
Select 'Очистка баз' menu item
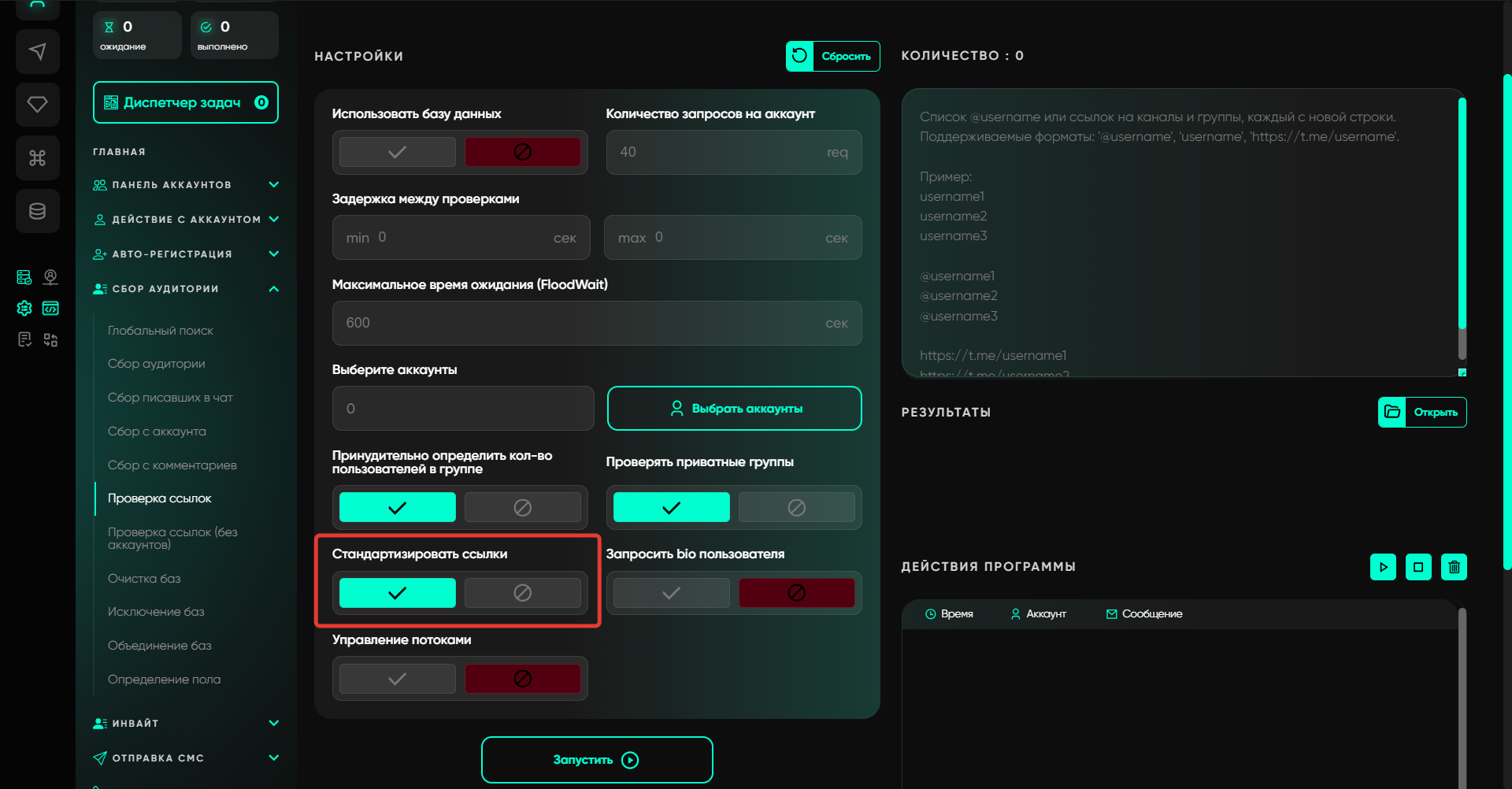(144, 579)
